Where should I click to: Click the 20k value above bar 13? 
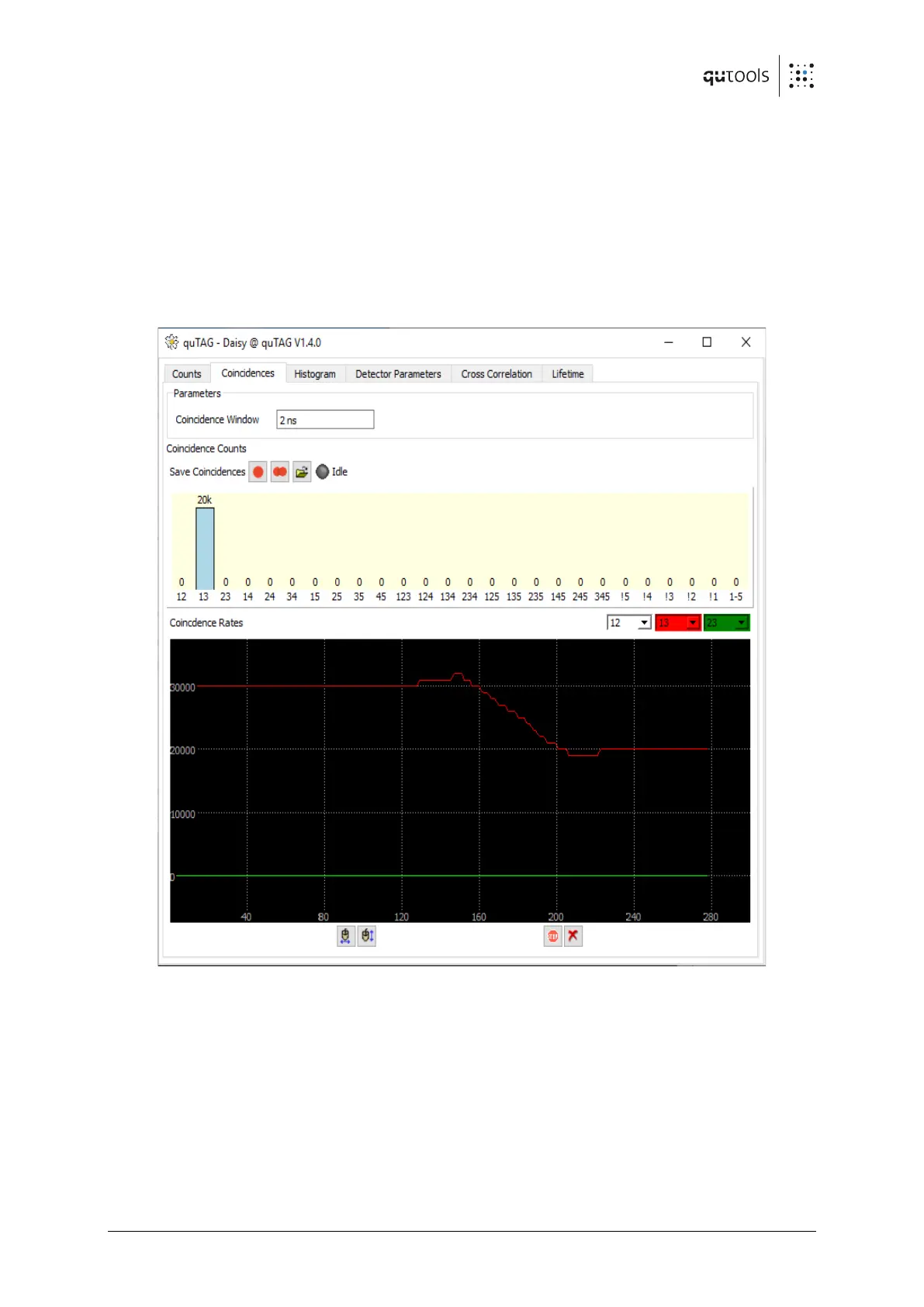tap(204, 500)
